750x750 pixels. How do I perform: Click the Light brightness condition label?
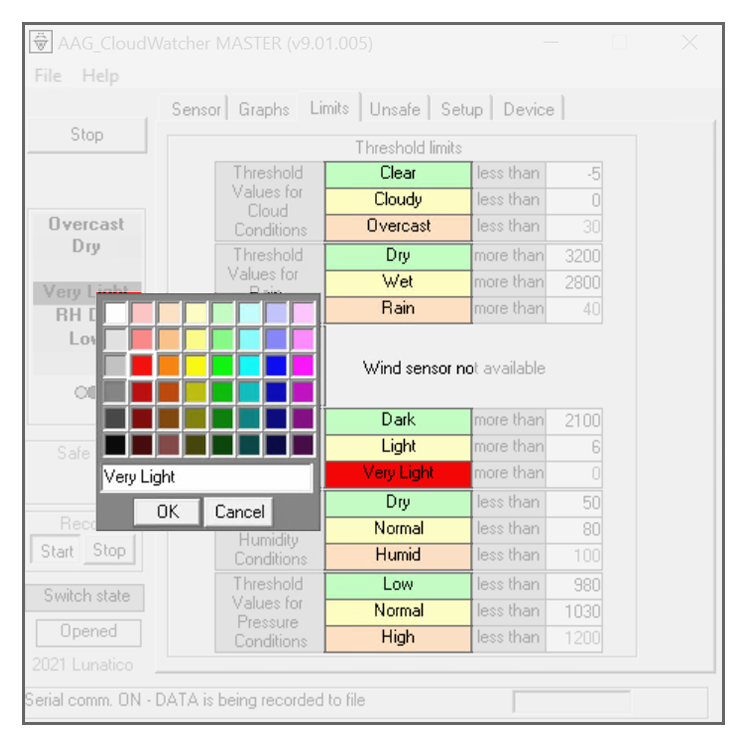point(398,447)
